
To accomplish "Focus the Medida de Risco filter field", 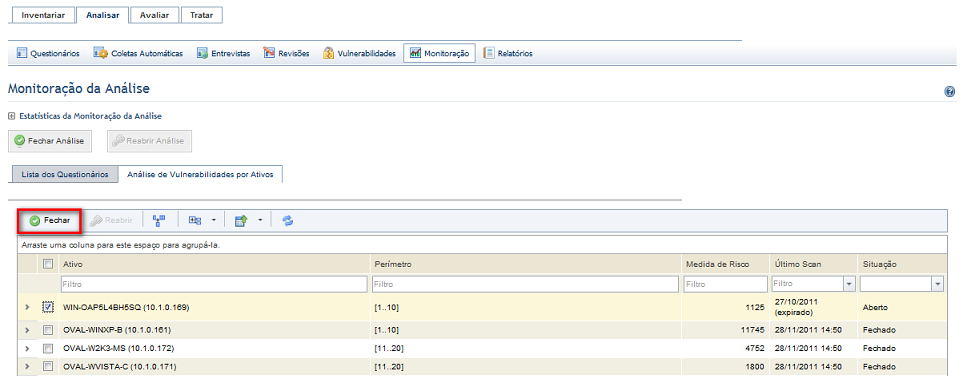I will tap(725, 284).
